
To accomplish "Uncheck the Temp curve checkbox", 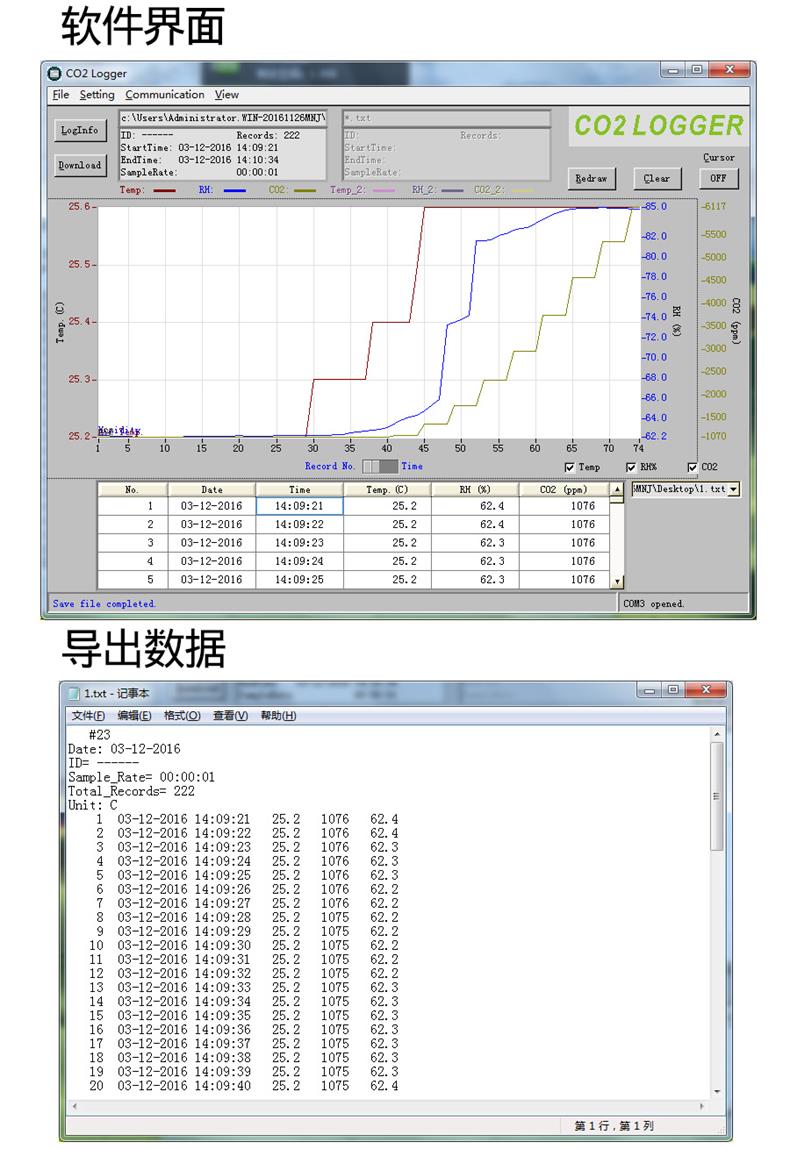I will [569, 468].
